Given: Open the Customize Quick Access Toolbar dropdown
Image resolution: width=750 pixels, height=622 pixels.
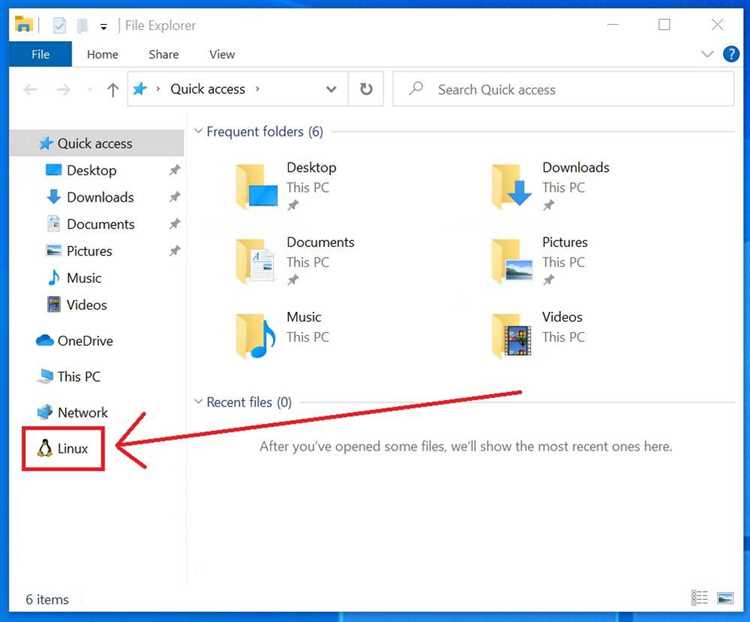Looking at the screenshot, I should point(103,27).
